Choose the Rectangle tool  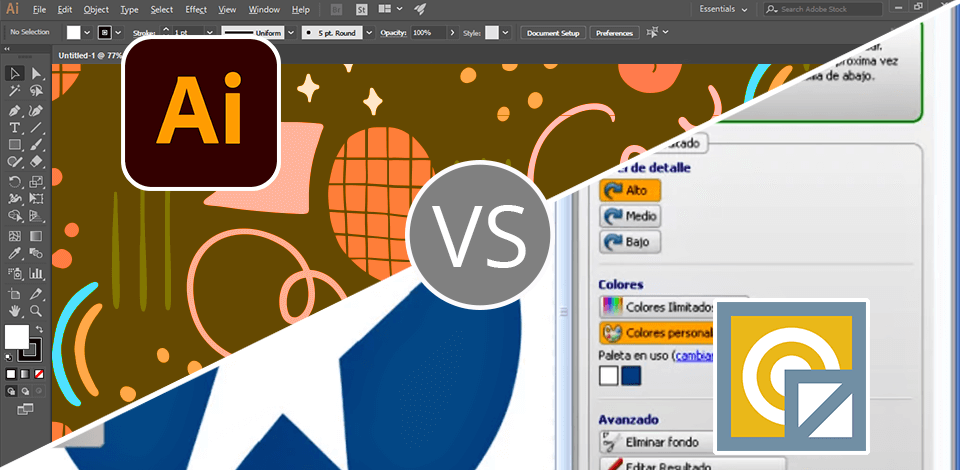coord(15,145)
